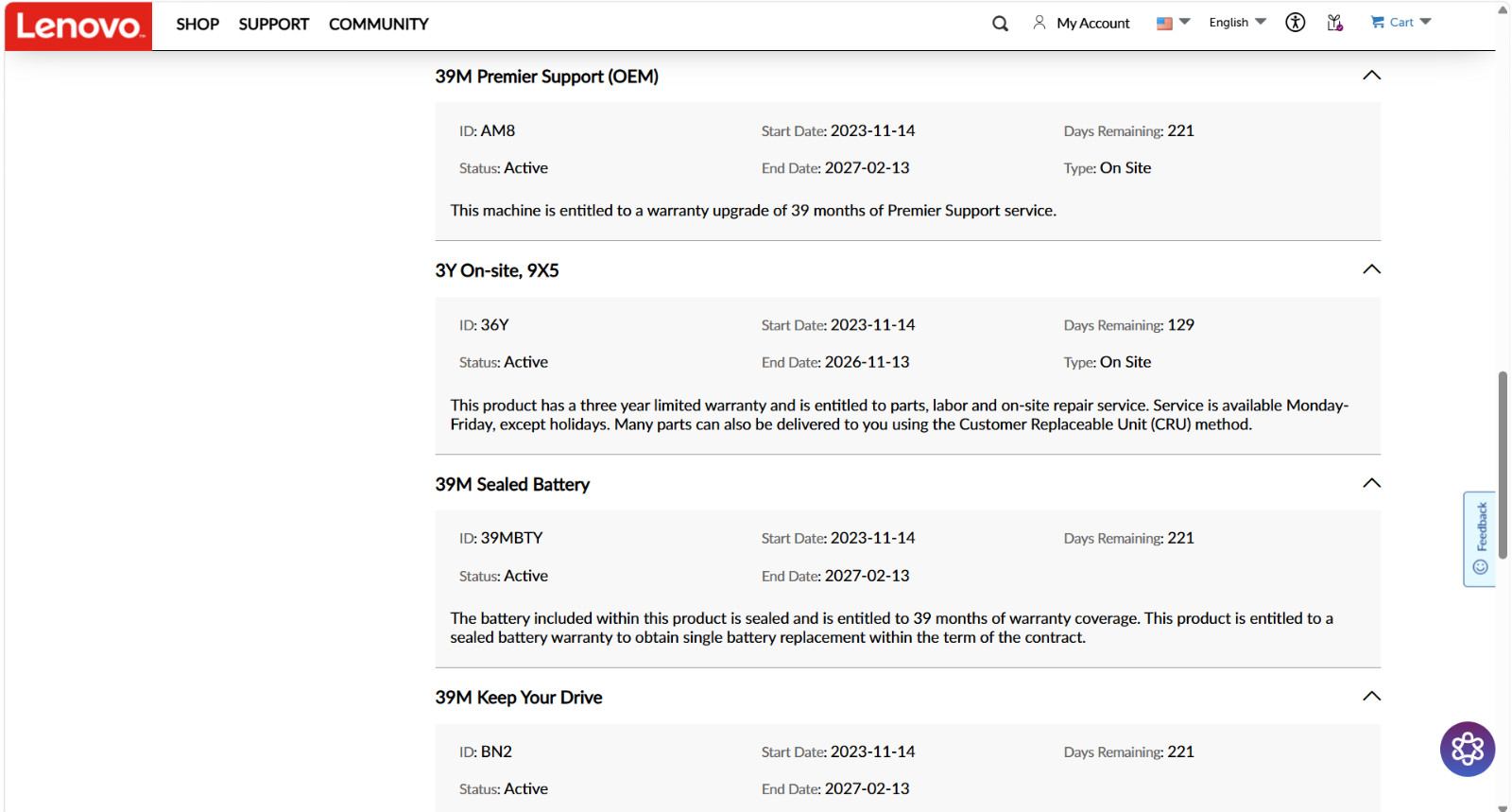Open the Feedback side tab
1512x812 pixels.
(x=1480, y=539)
